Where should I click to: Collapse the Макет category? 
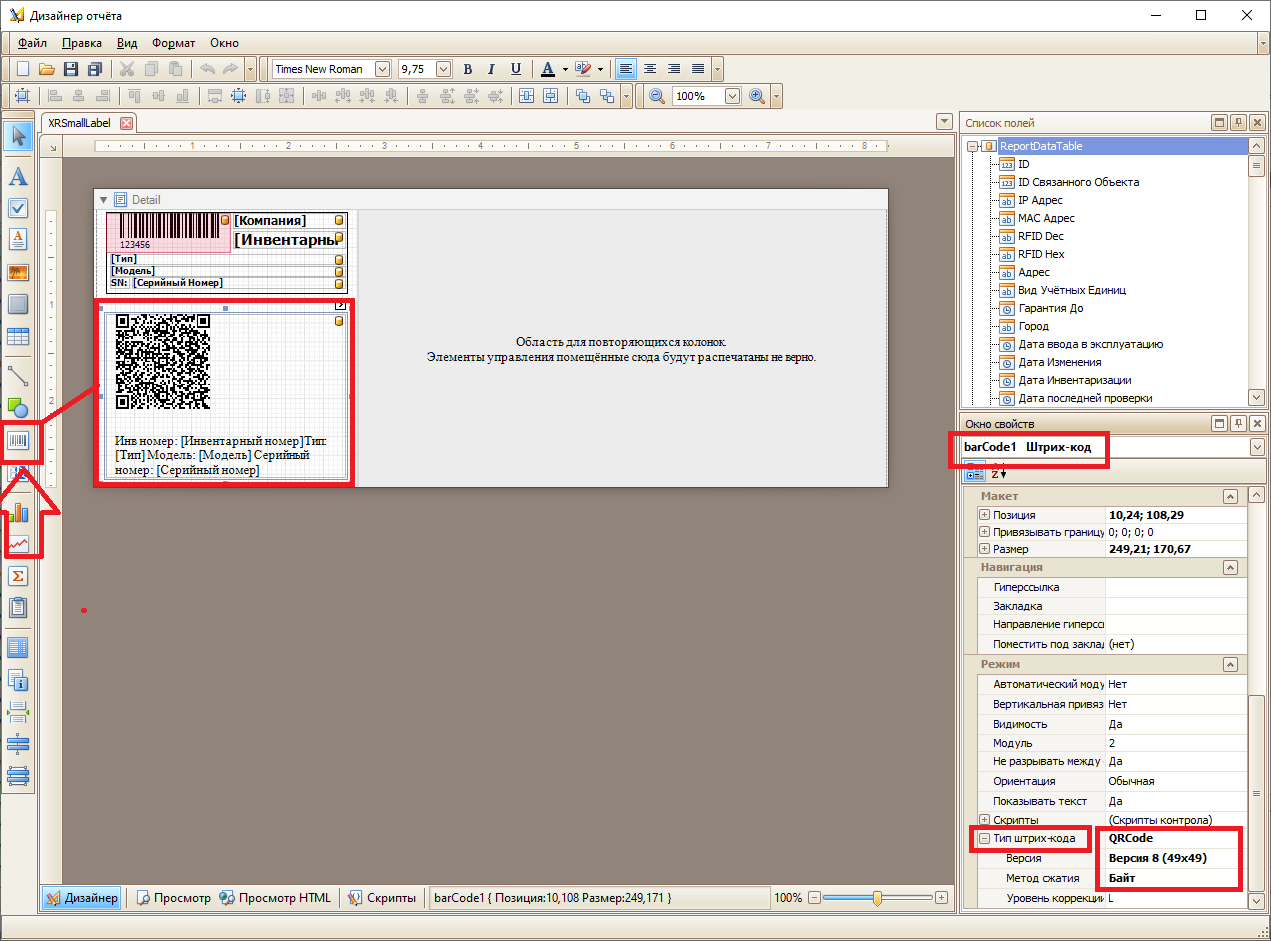click(x=1229, y=496)
